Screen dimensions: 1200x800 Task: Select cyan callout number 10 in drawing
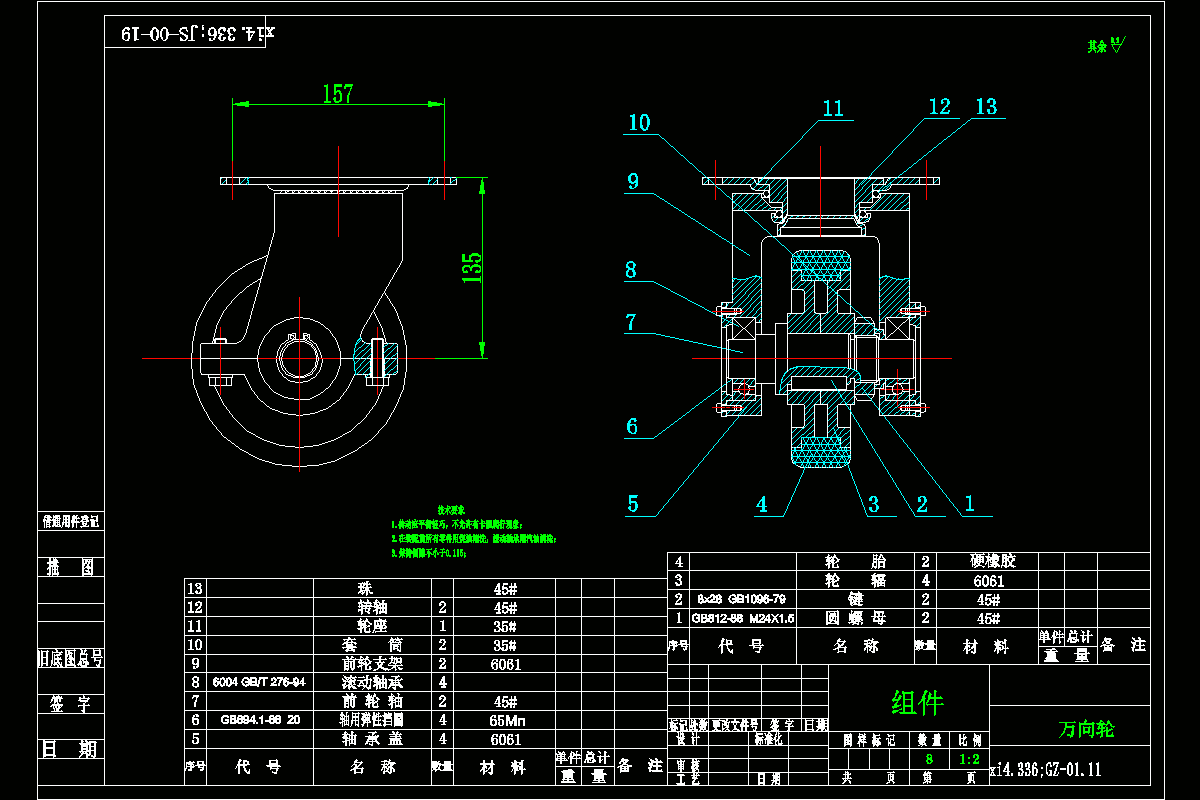click(639, 123)
